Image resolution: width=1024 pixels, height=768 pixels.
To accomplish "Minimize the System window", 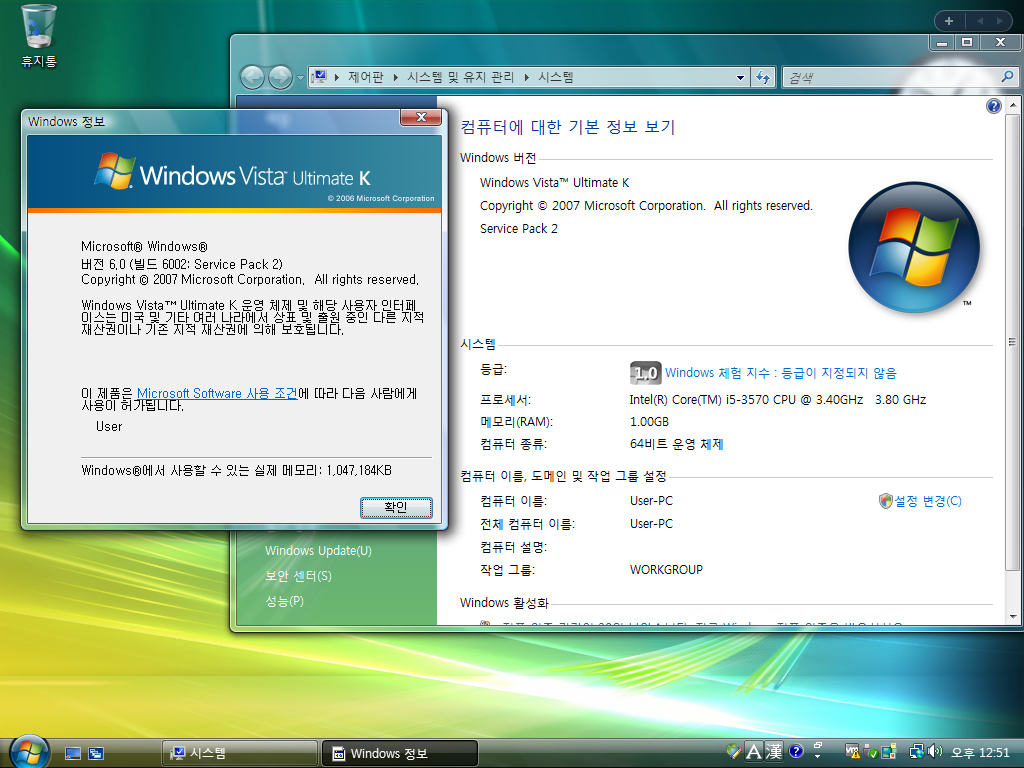I will point(942,42).
